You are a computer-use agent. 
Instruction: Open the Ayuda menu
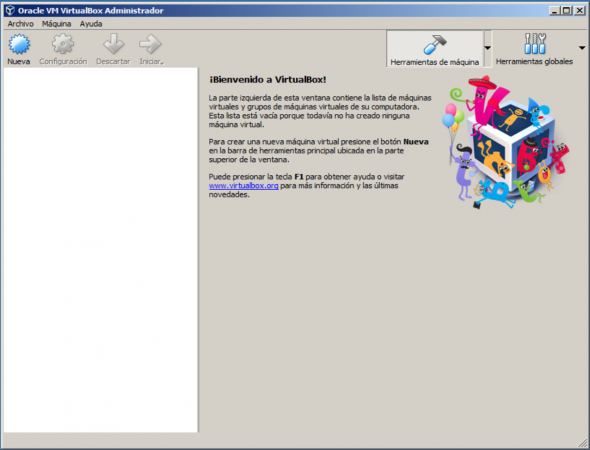[x=91, y=24]
